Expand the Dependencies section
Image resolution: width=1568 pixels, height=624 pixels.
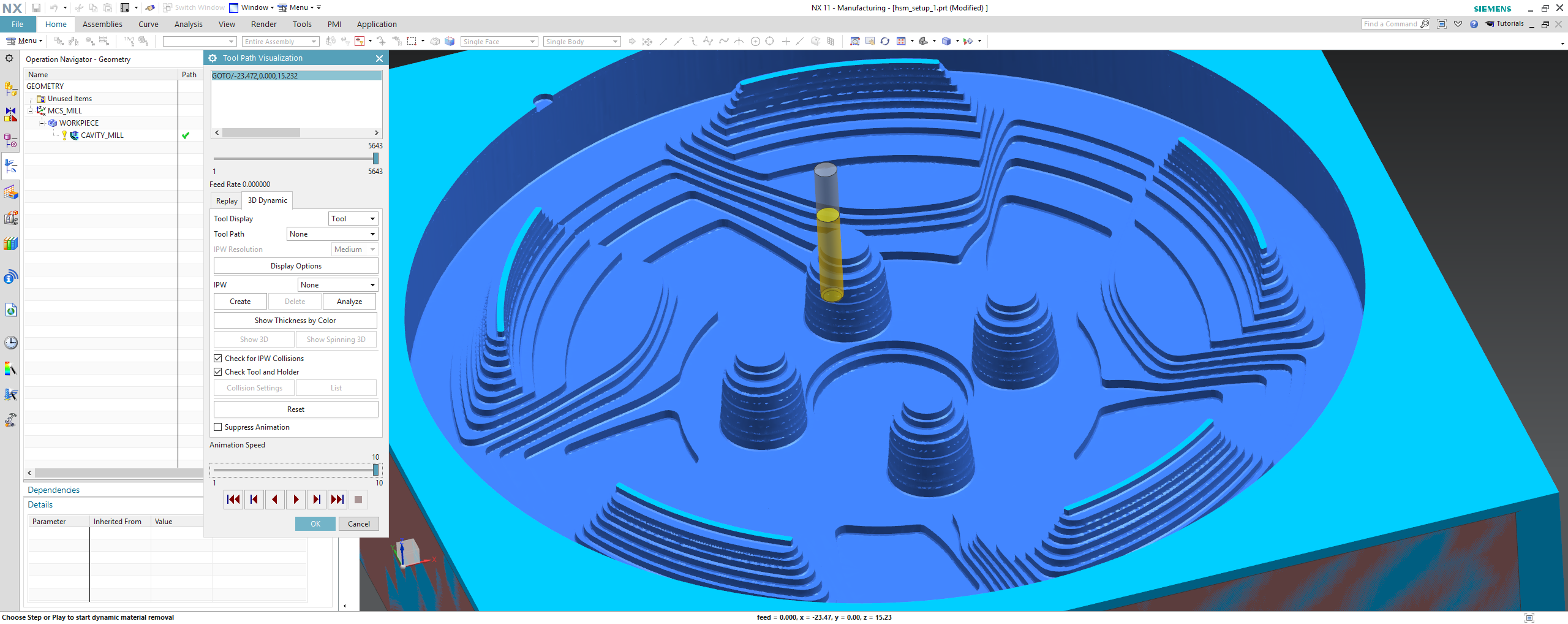pos(53,490)
